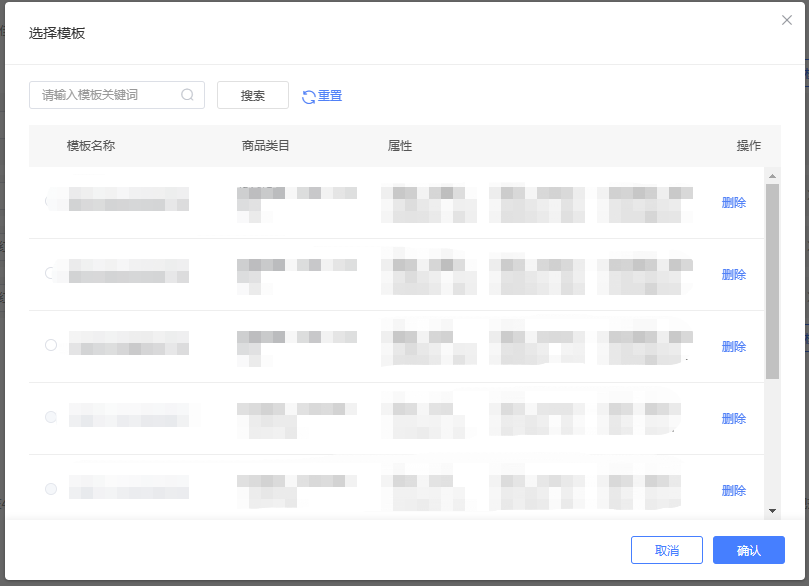Select the third template row's radio button

pyautogui.click(x=51, y=345)
